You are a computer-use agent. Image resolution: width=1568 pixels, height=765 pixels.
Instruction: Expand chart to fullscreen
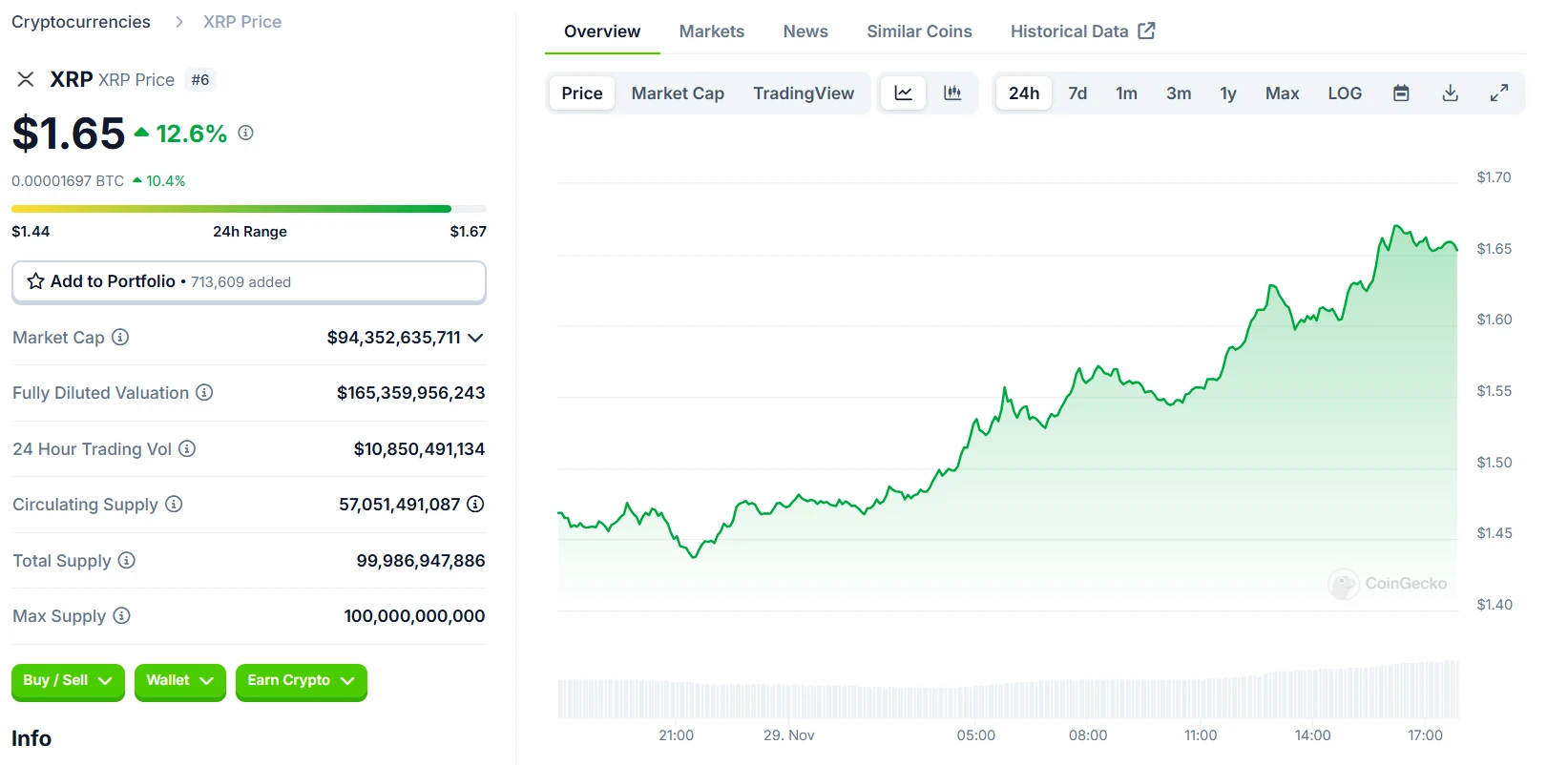tap(1499, 93)
